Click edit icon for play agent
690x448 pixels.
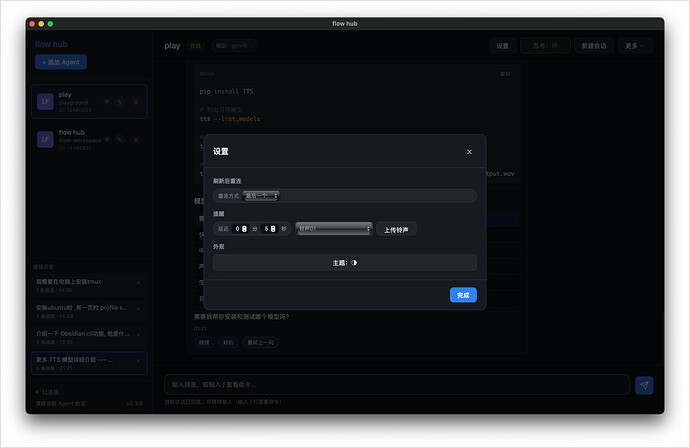pyautogui.click(x=120, y=101)
